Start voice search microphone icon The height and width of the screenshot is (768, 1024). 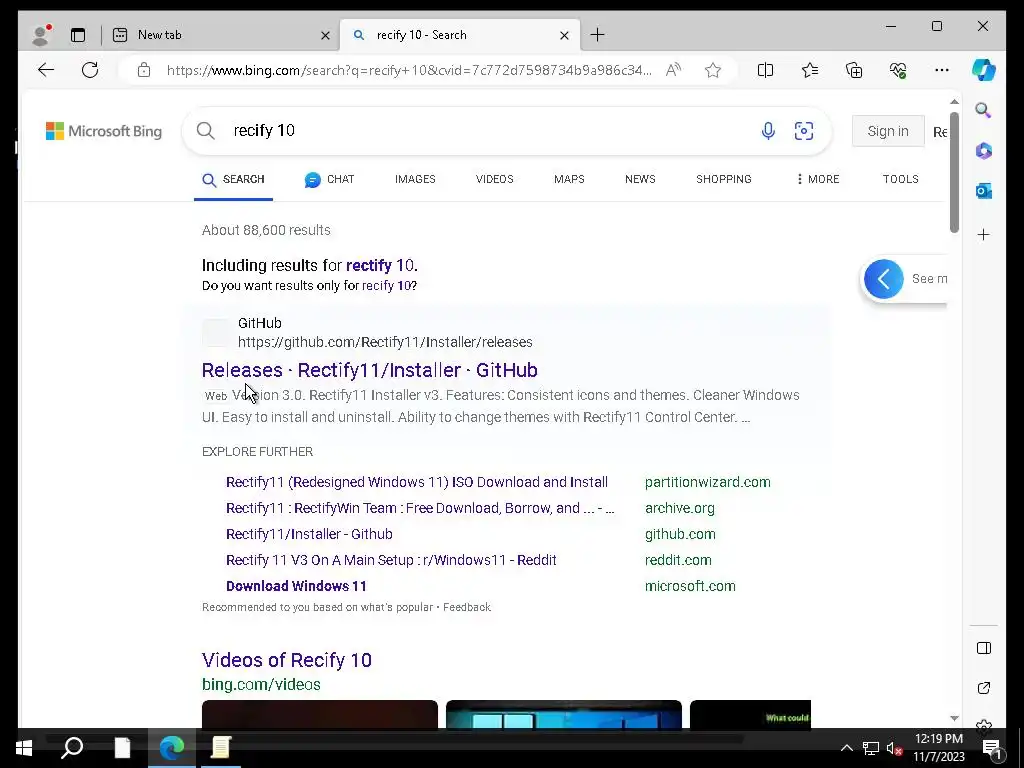(x=768, y=131)
